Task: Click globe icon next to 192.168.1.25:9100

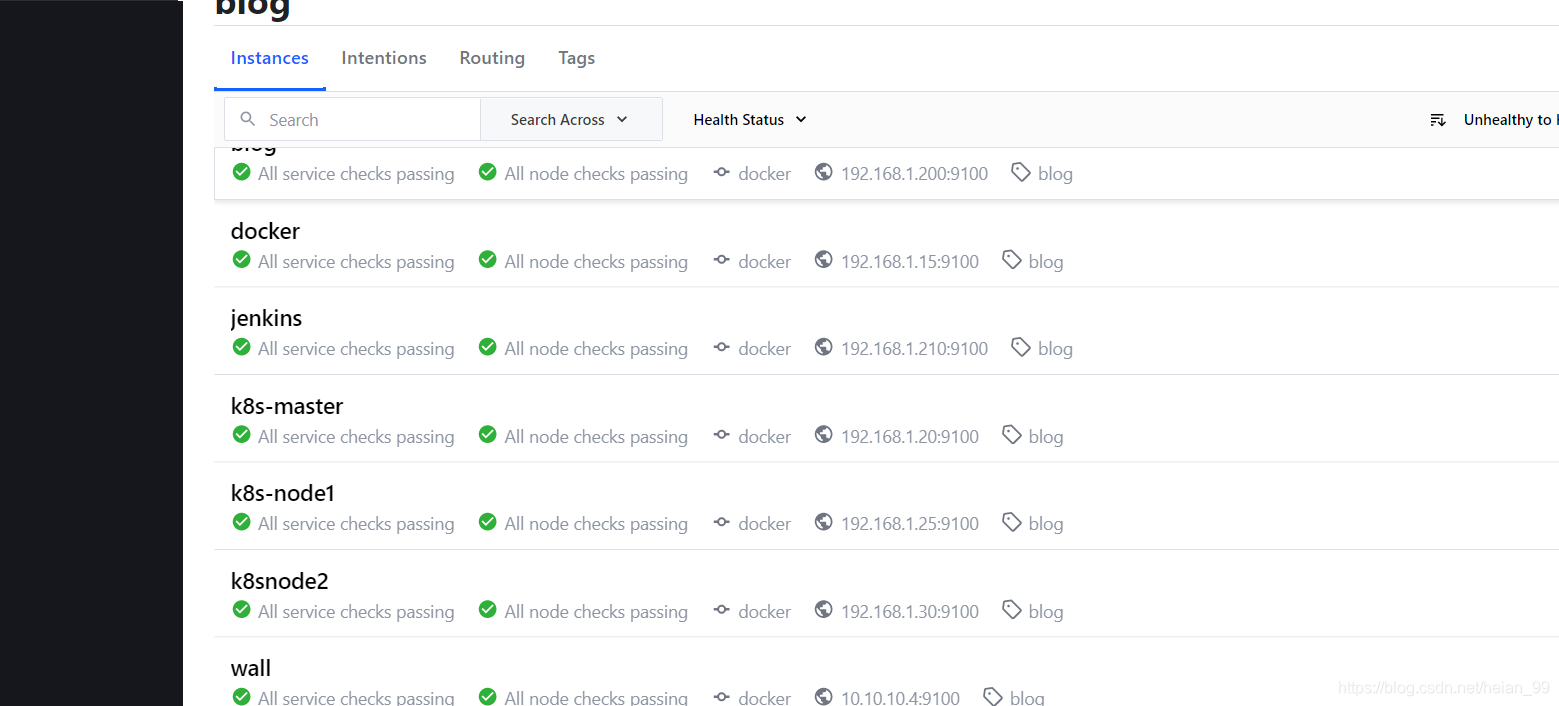Action: pos(823,522)
